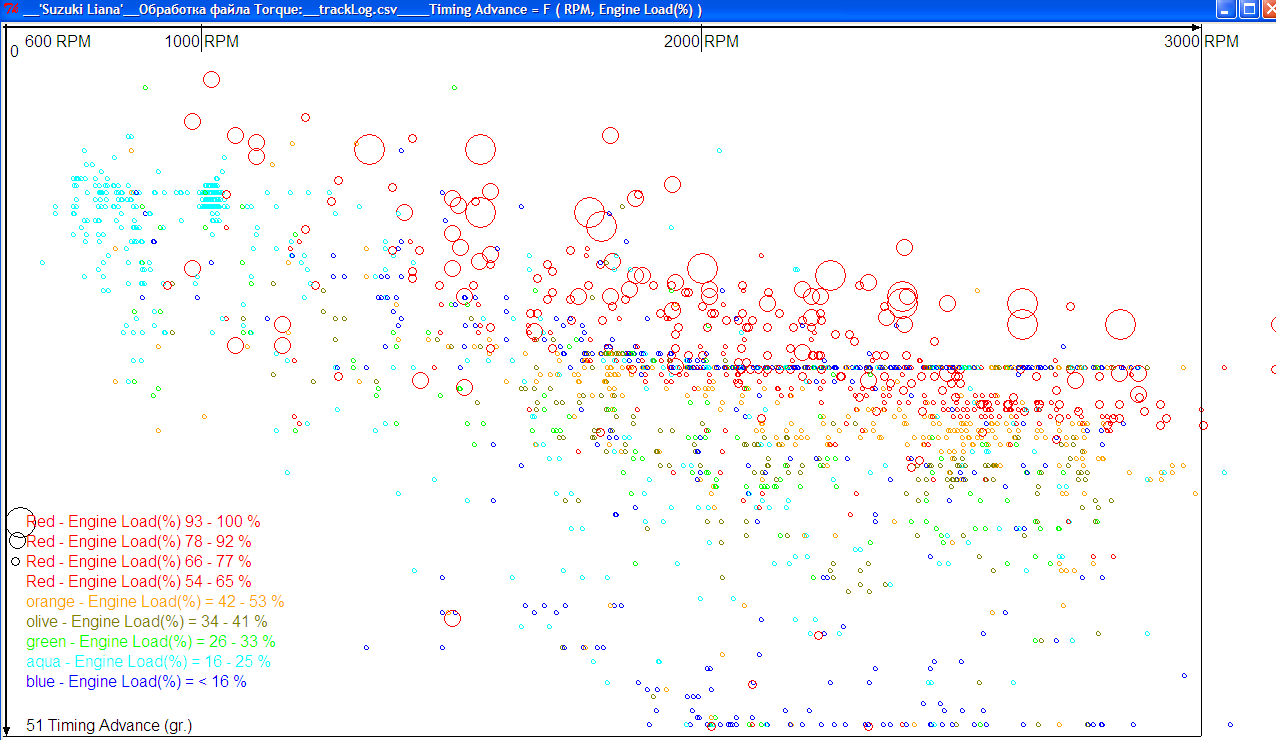The width and height of the screenshot is (1276, 740).
Task: Maximize the timing advance chart window
Action: tap(1248, 10)
